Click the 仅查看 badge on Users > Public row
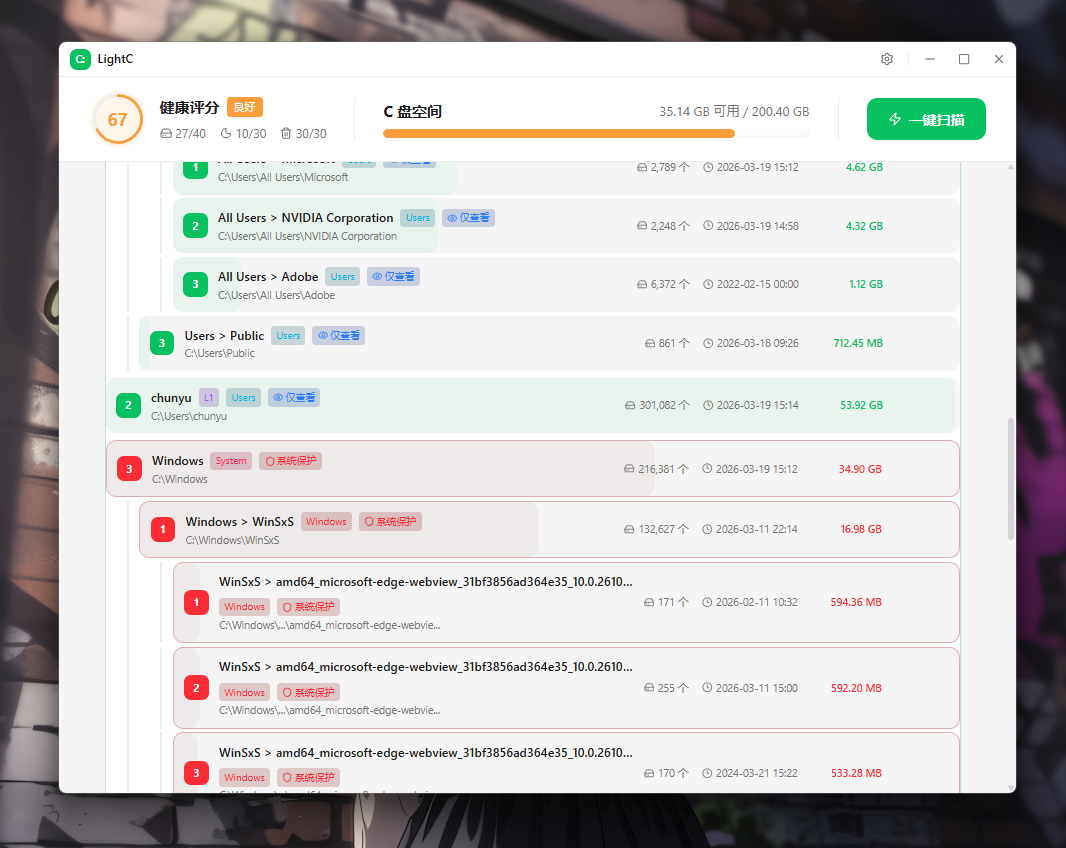Screen dimensions: 1066x848 coord(339,335)
